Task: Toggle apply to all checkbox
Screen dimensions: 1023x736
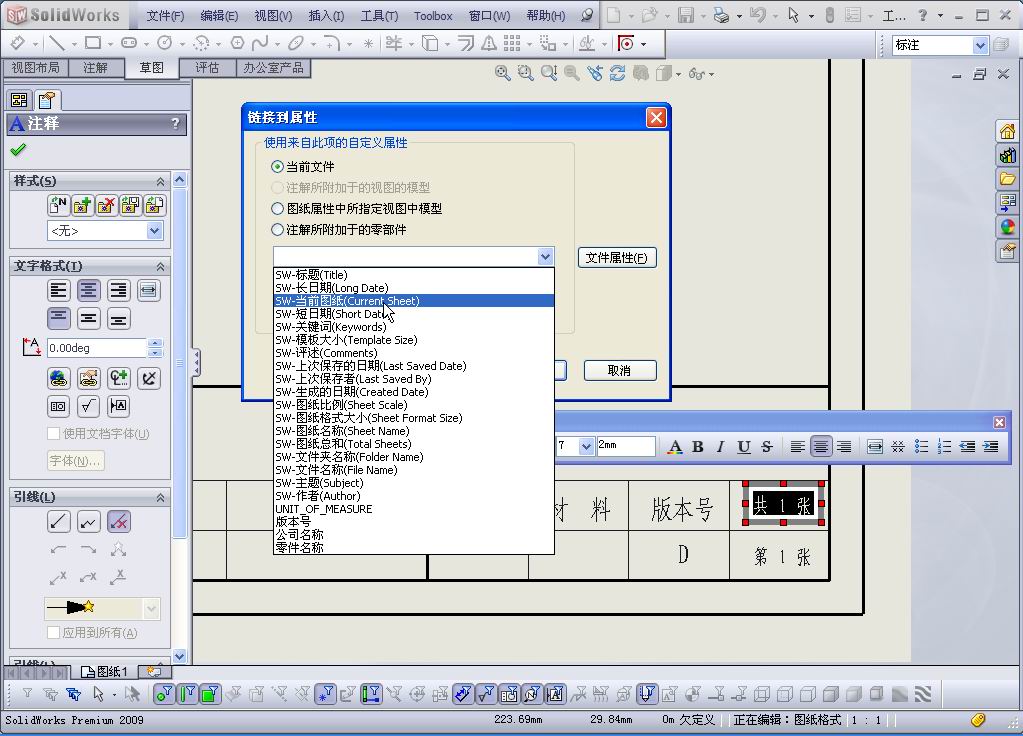Action: coord(54,632)
